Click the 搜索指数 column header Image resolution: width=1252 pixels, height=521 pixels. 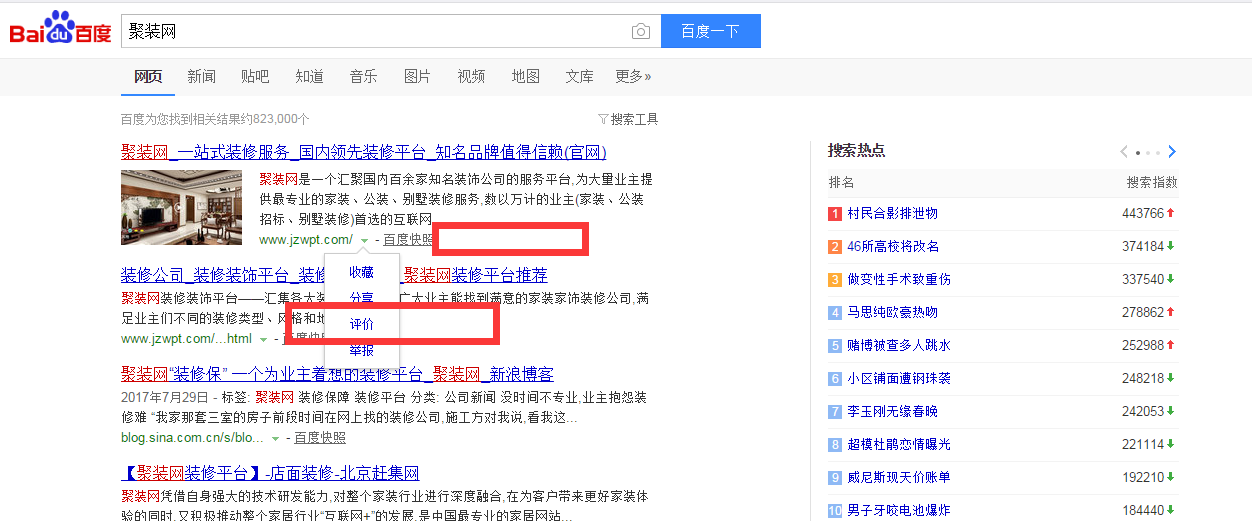[1152, 183]
